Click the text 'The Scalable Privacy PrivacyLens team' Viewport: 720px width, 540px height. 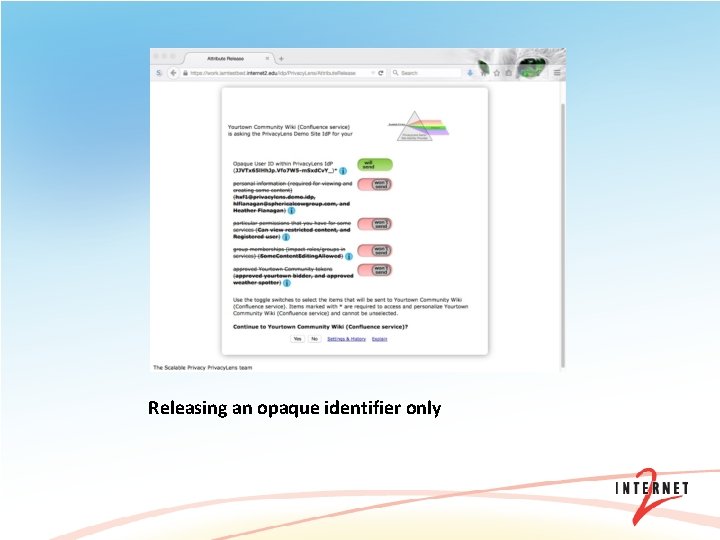[x=202, y=367]
